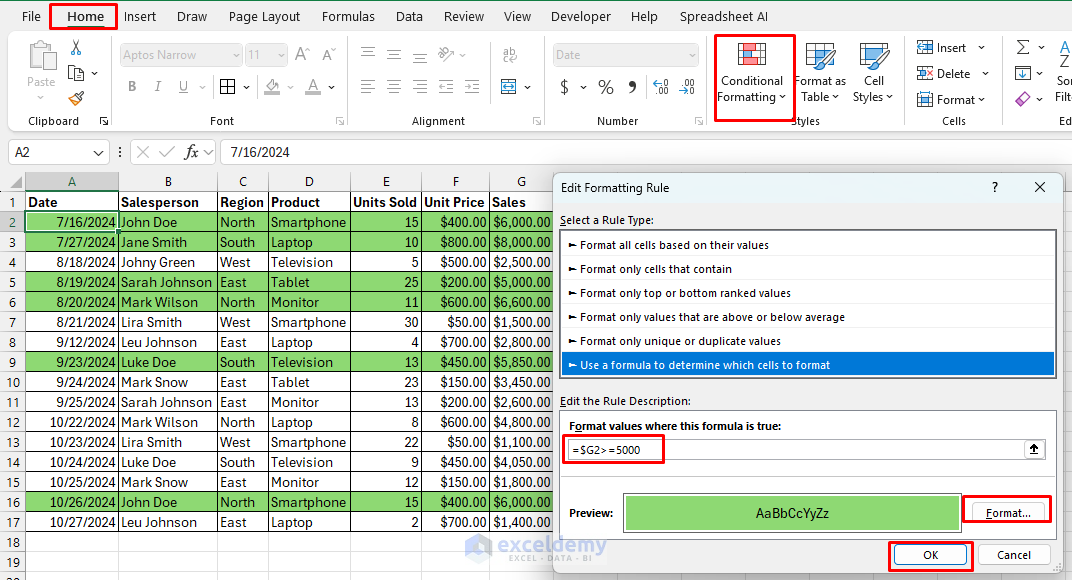
Task: Toggle Underline formatting
Action: pos(183,86)
